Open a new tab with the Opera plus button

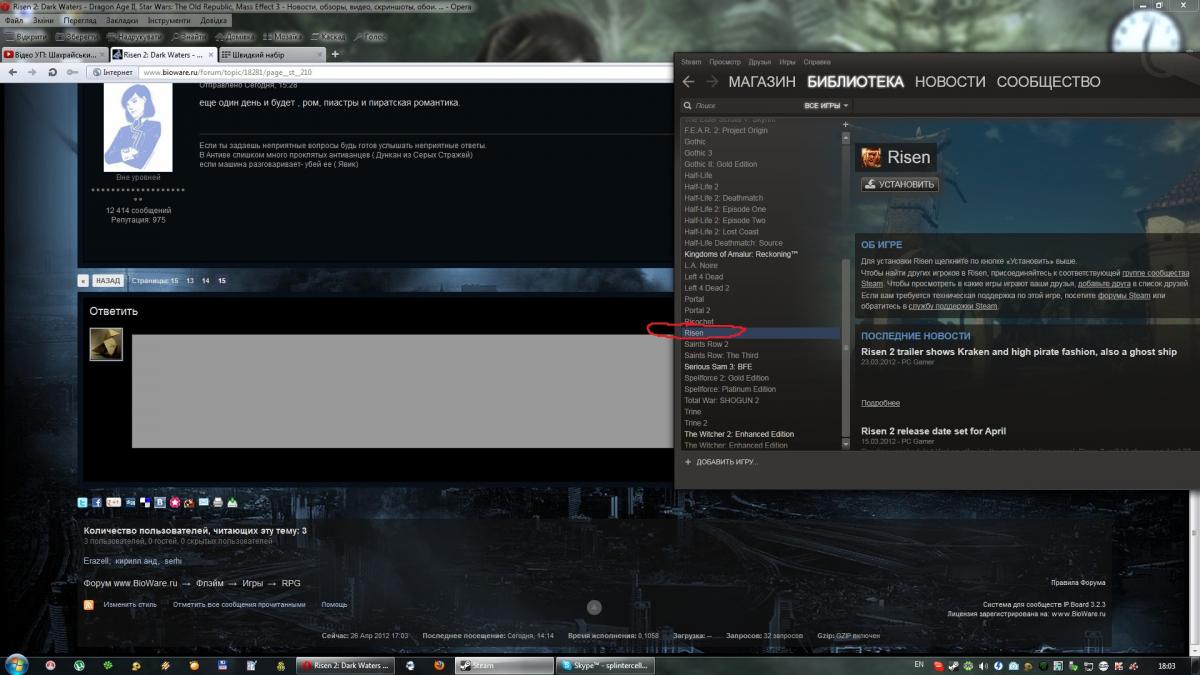coord(335,54)
